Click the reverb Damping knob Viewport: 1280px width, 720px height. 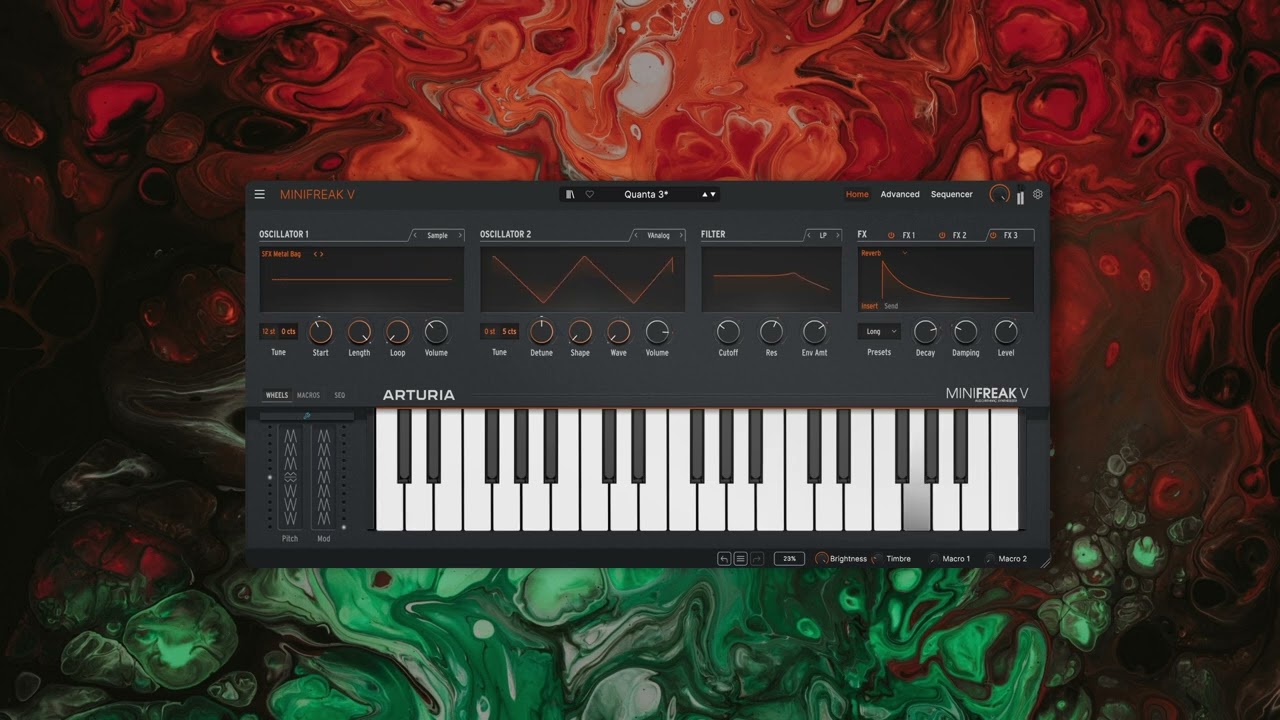tap(965, 331)
